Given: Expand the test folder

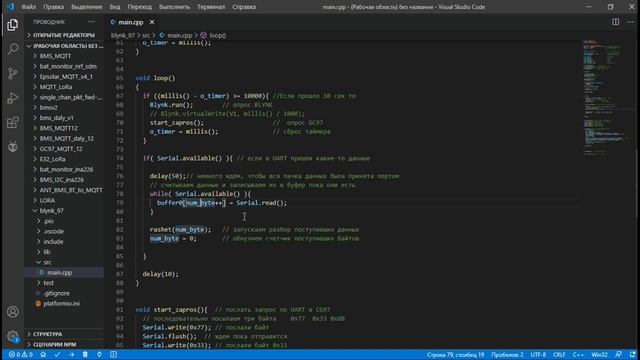Looking at the screenshot, I should pyautogui.click(x=49, y=283).
